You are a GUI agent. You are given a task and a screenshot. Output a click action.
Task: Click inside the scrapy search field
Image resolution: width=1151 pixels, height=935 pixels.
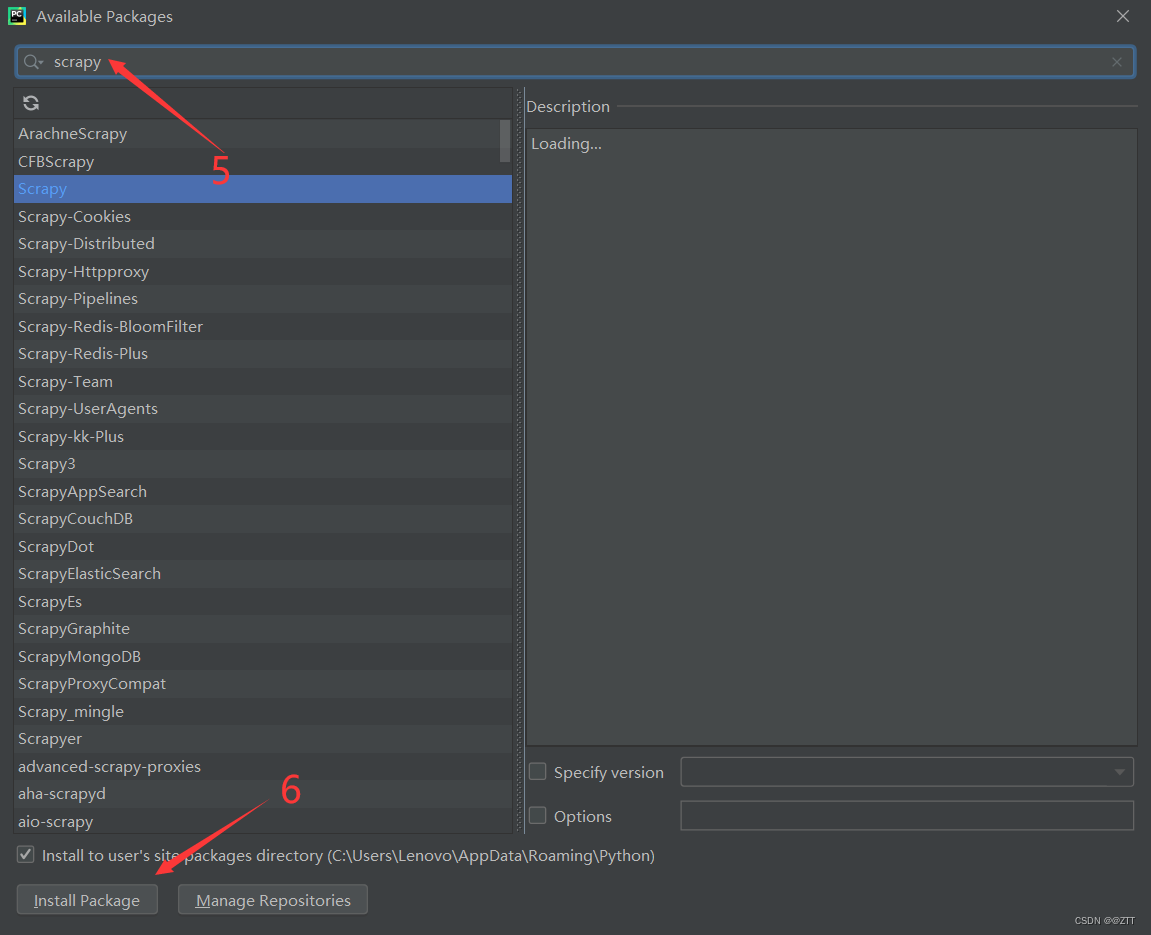pos(576,62)
